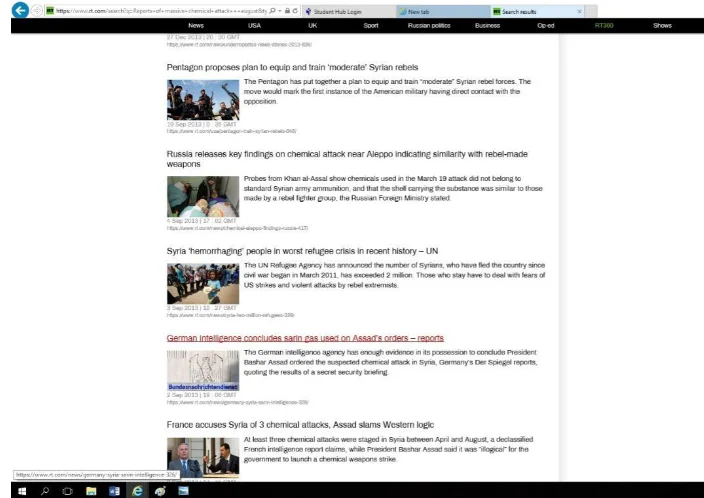Viewport: 704px width, 498px height.
Task: Click the Bundesnachrichtendienst thumbnail image
Action: (x=203, y=371)
